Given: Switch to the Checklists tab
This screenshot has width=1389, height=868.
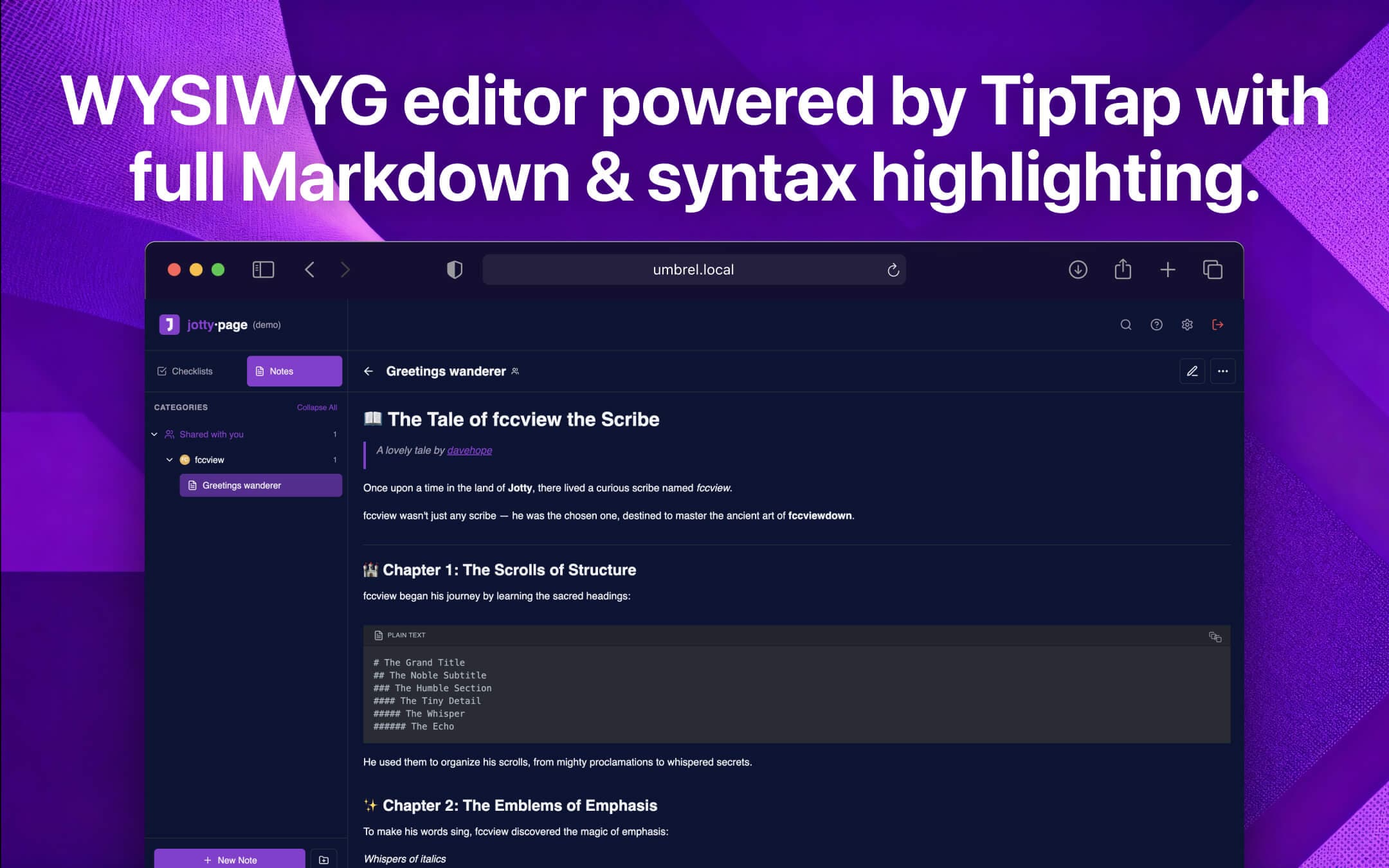Looking at the screenshot, I should [185, 371].
